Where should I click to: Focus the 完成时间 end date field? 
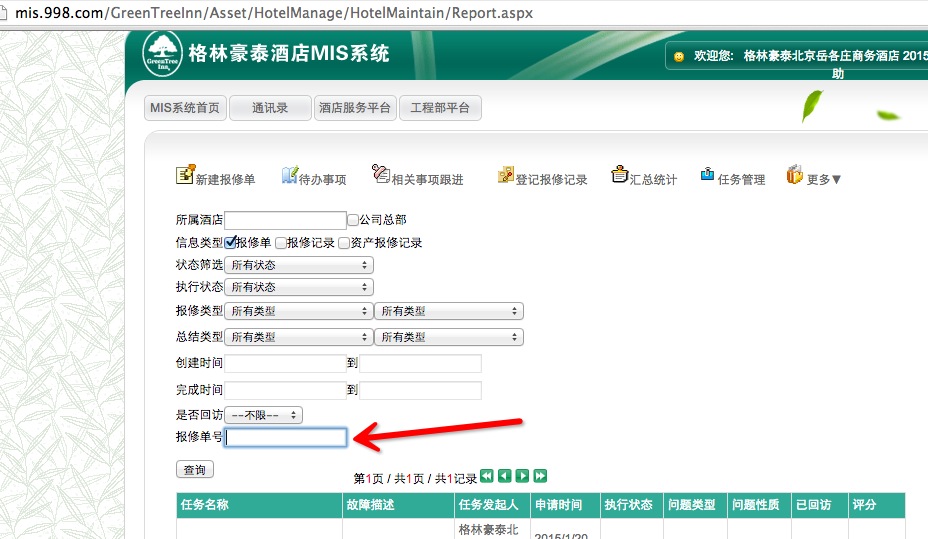[x=420, y=390]
